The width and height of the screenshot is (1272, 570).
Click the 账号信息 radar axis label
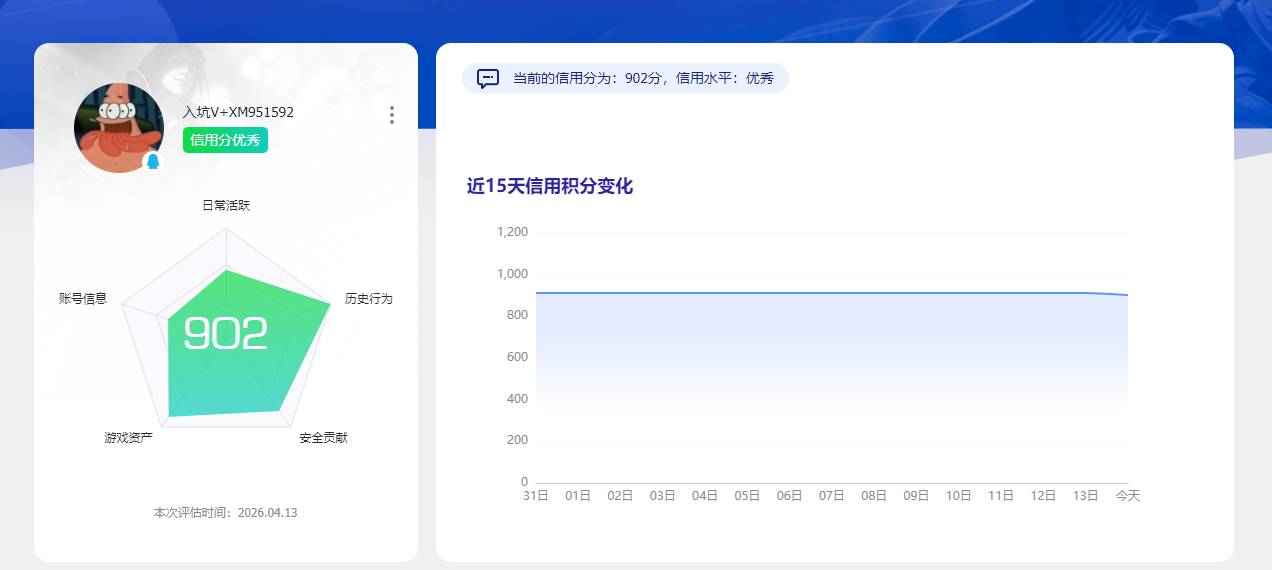click(x=83, y=299)
